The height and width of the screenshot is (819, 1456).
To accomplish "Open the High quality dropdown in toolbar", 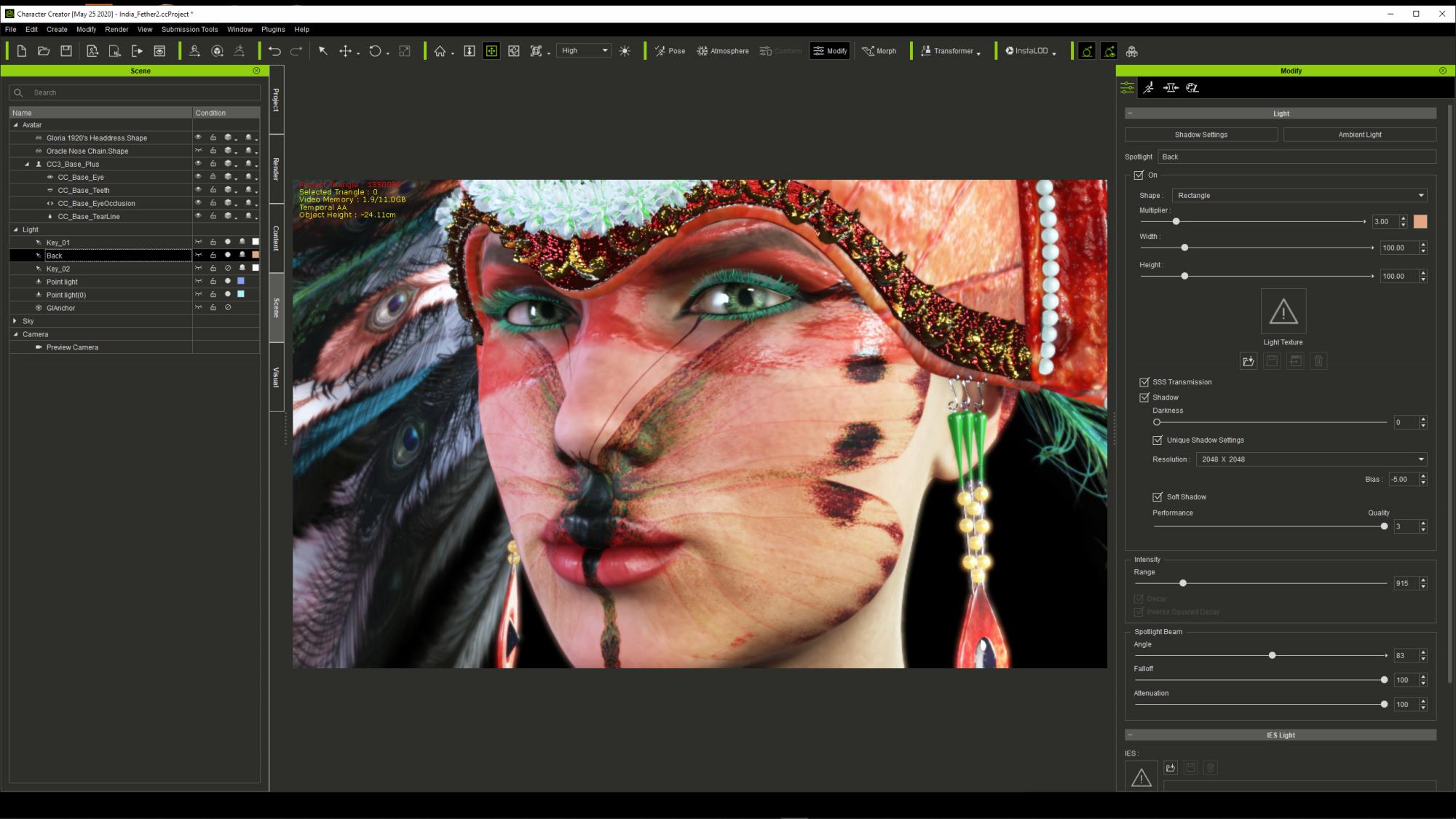I will click(x=584, y=51).
